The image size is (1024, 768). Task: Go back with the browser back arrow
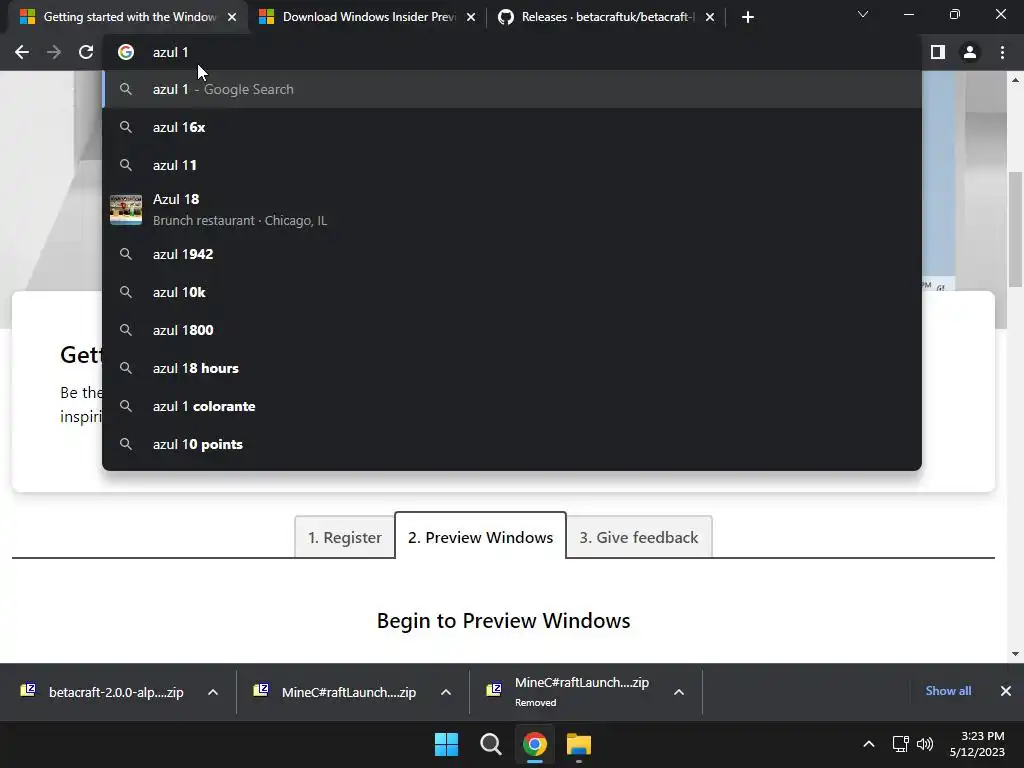22,52
